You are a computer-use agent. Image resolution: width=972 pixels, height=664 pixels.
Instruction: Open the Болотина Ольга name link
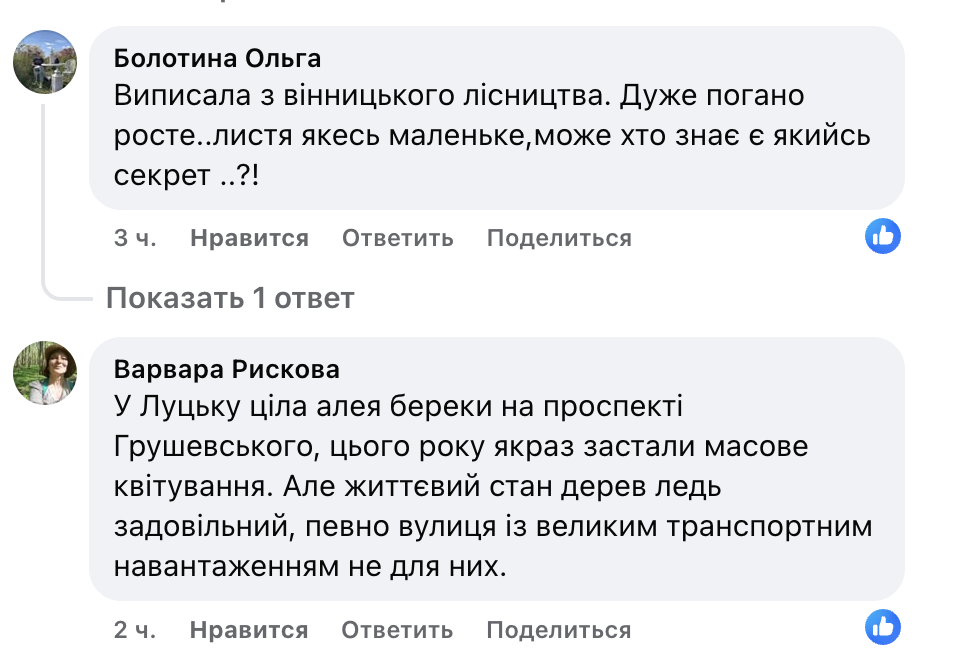point(217,58)
